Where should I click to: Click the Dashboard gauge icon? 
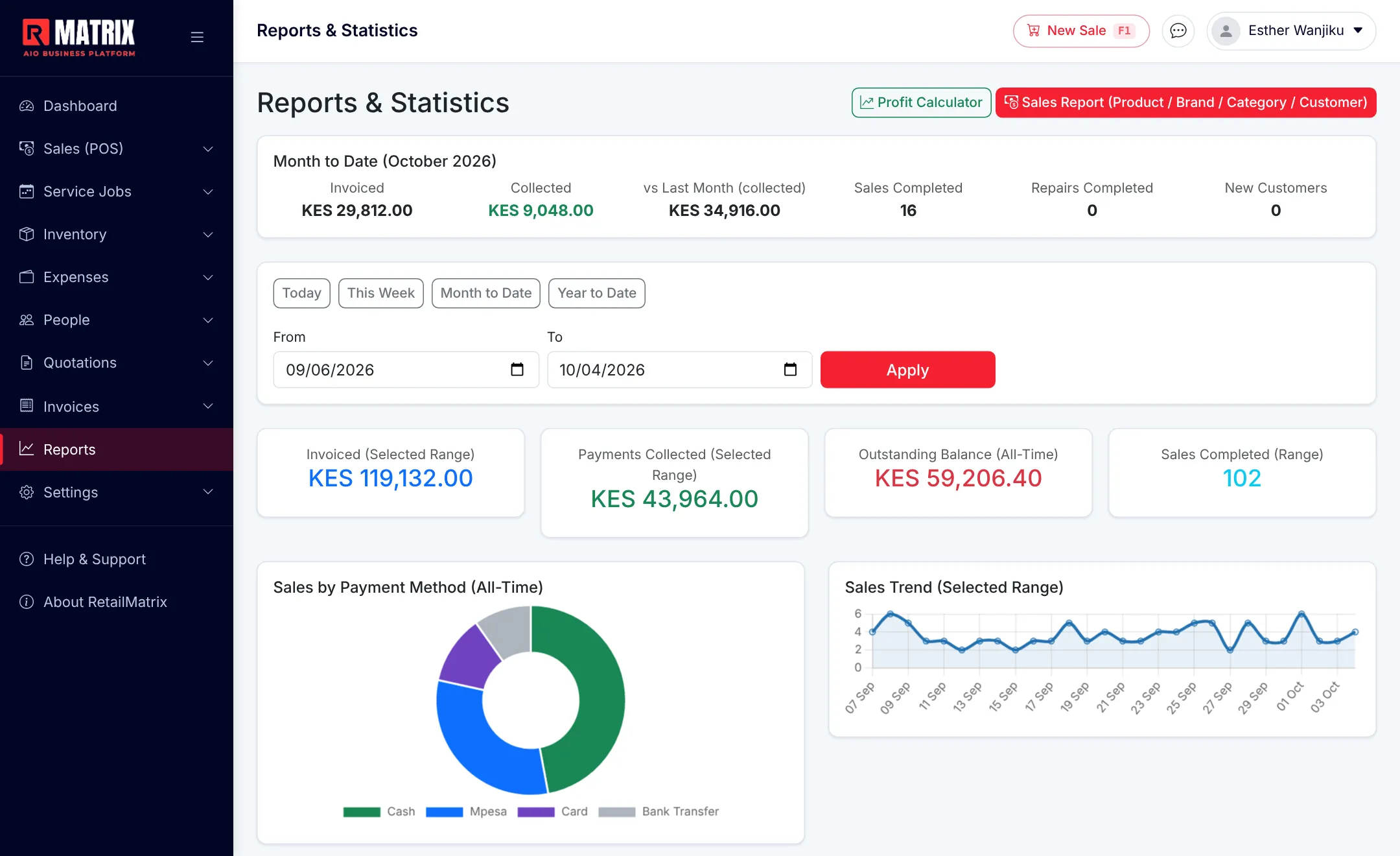(x=27, y=106)
